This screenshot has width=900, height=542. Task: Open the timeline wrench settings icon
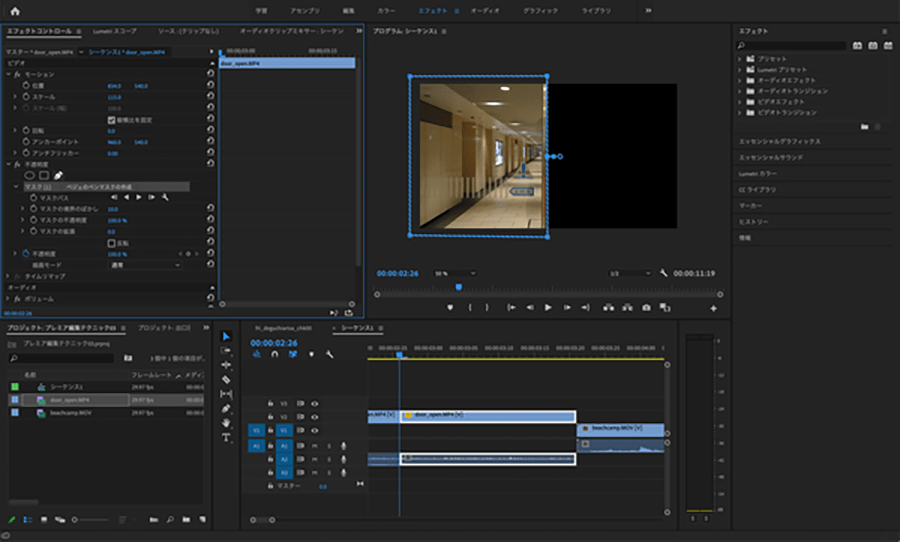(327, 354)
